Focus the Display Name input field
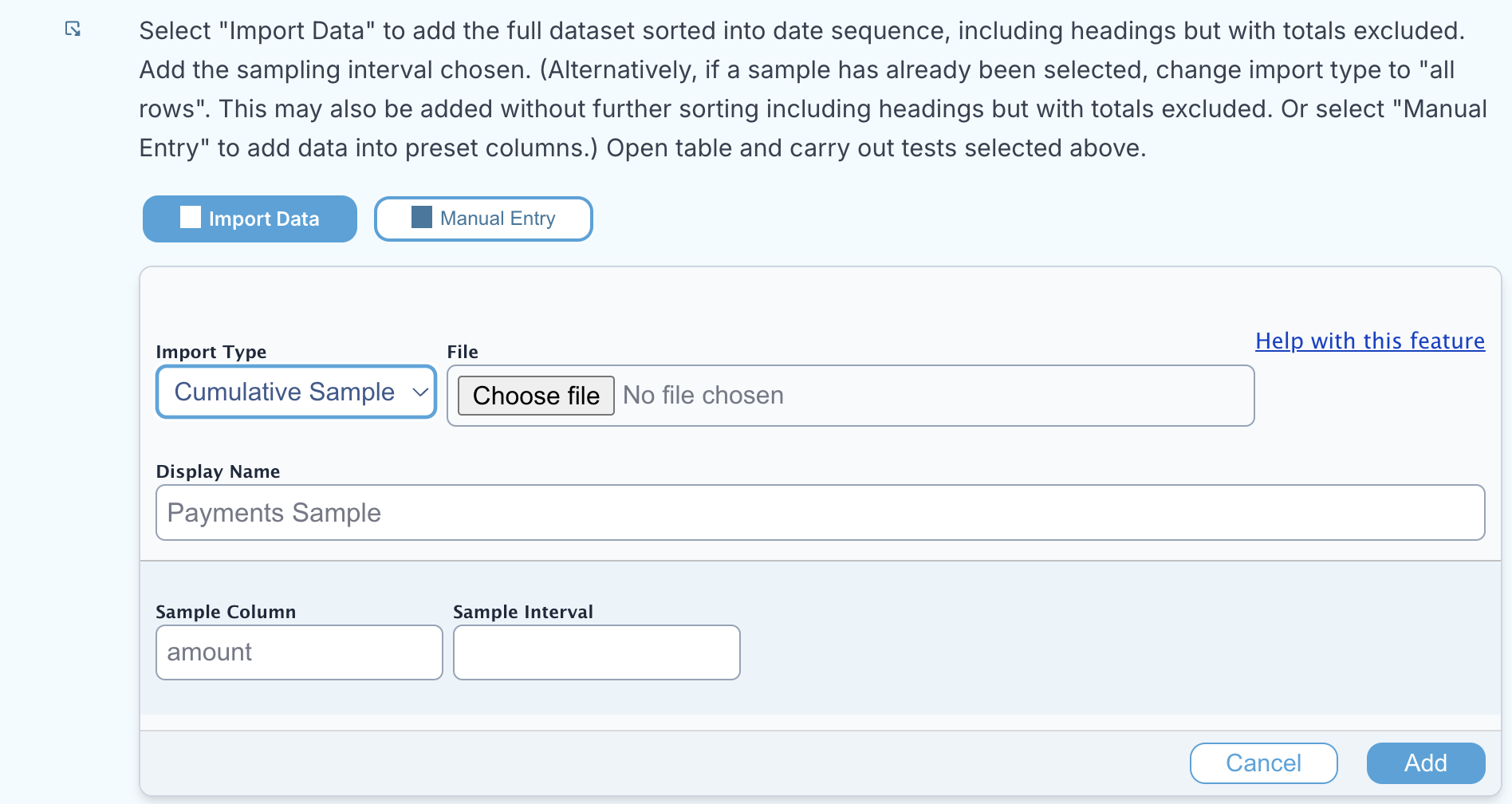 tap(820, 513)
